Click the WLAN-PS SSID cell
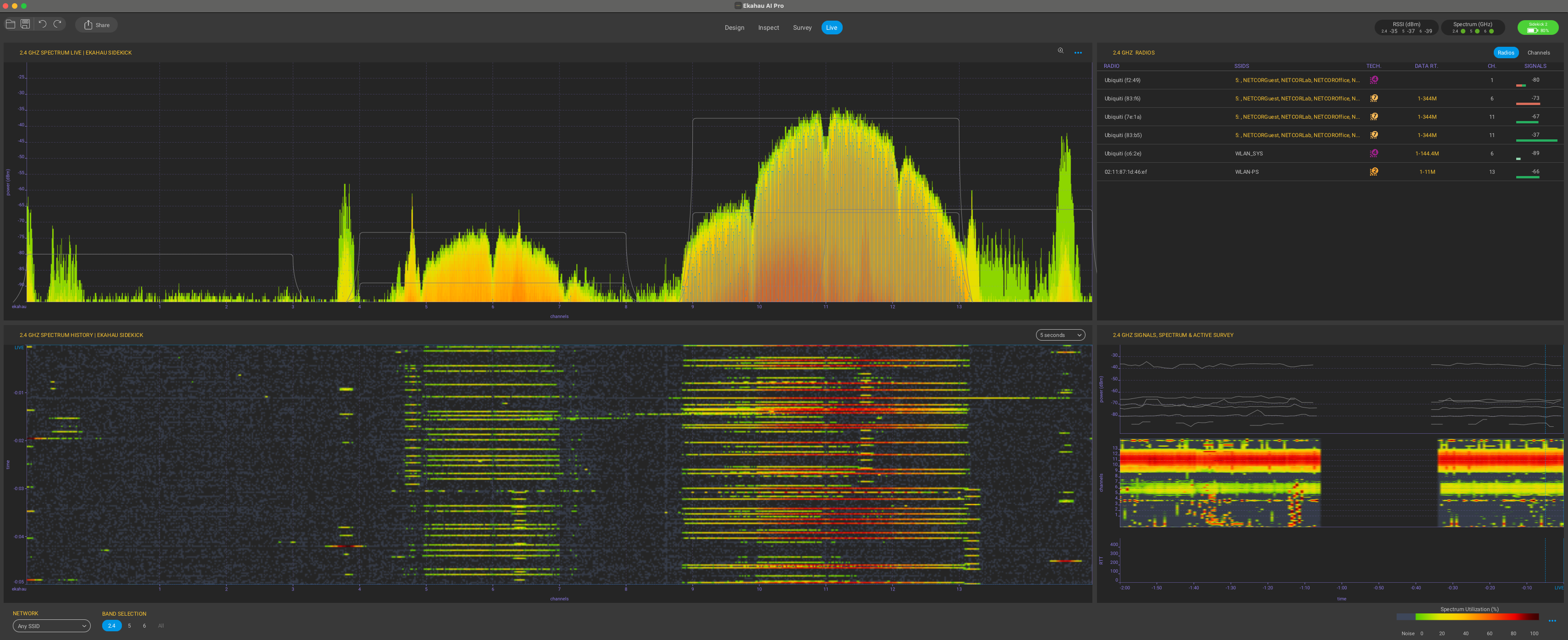The width and height of the screenshot is (1568, 640). point(1246,172)
